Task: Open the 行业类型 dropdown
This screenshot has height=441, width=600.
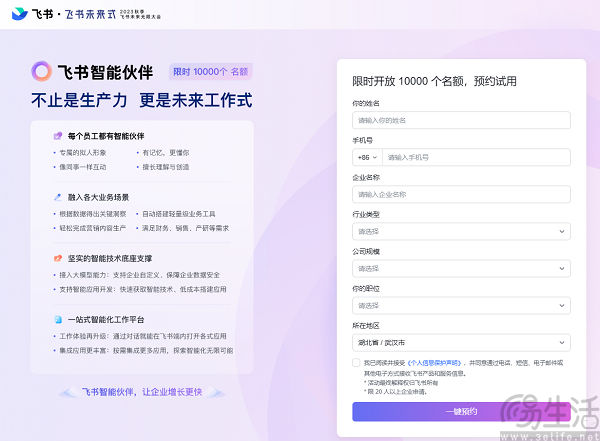Action: [x=461, y=232]
